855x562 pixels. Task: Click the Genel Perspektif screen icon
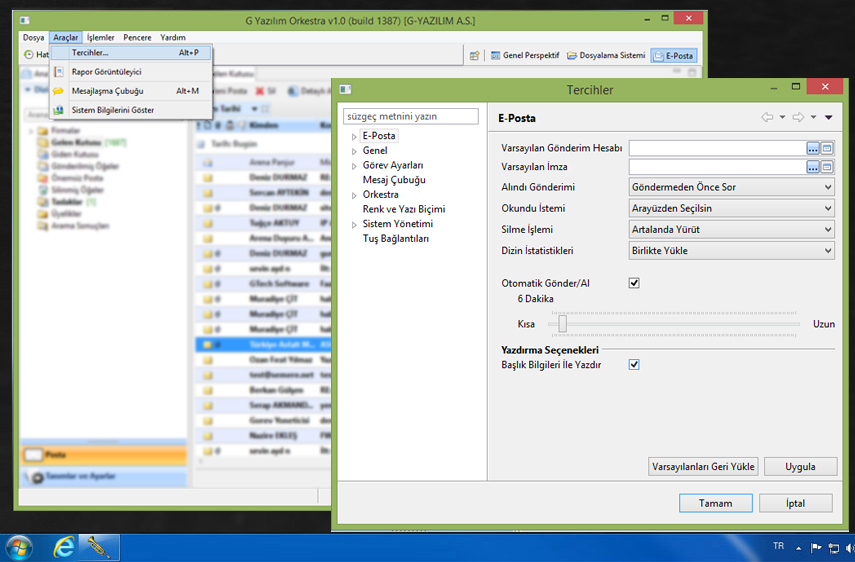point(495,56)
